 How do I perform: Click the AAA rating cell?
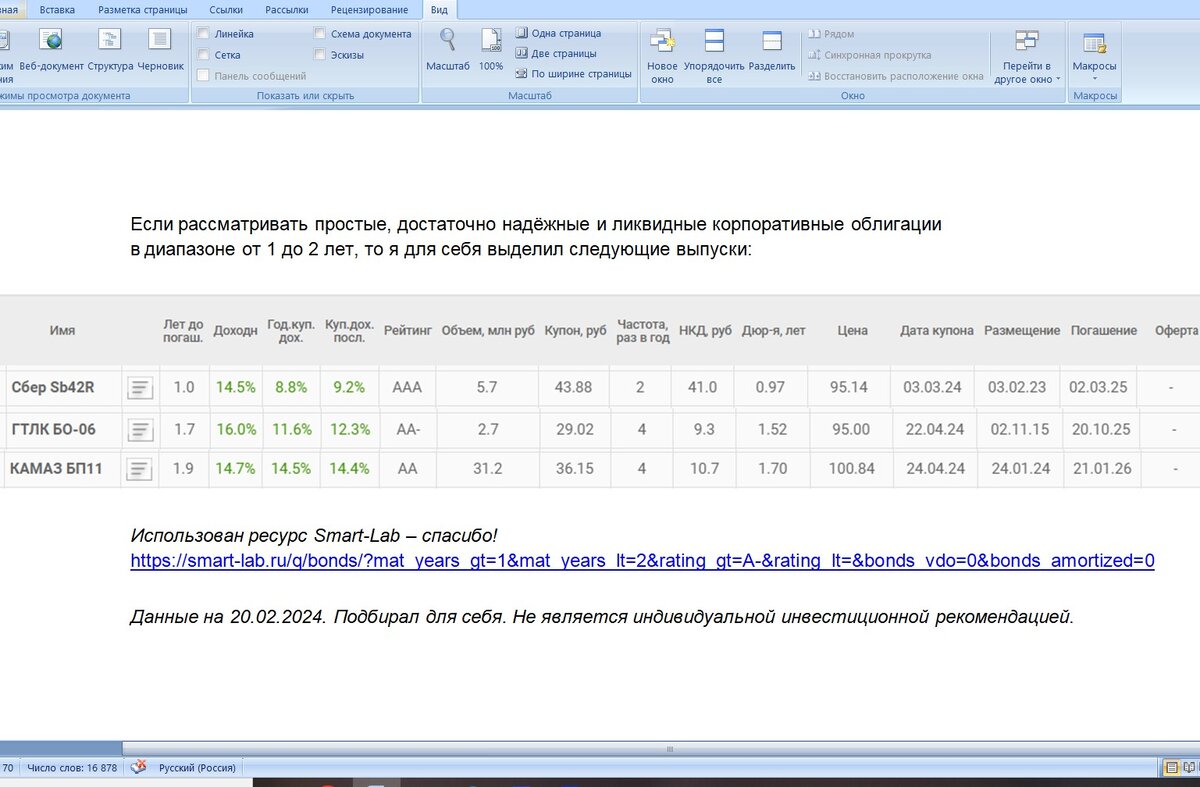(x=408, y=388)
